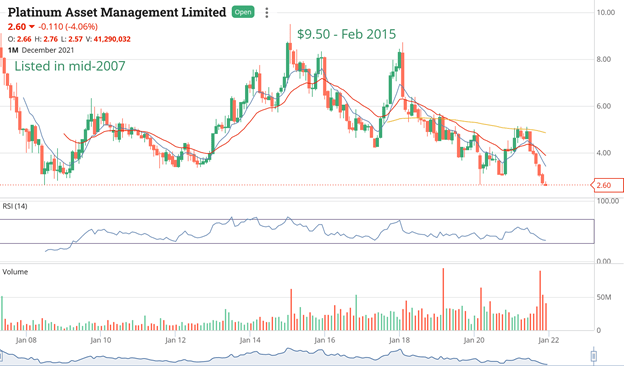Select the Platinum Asset Management Limited title
624x366 pixels.
point(117,12)
